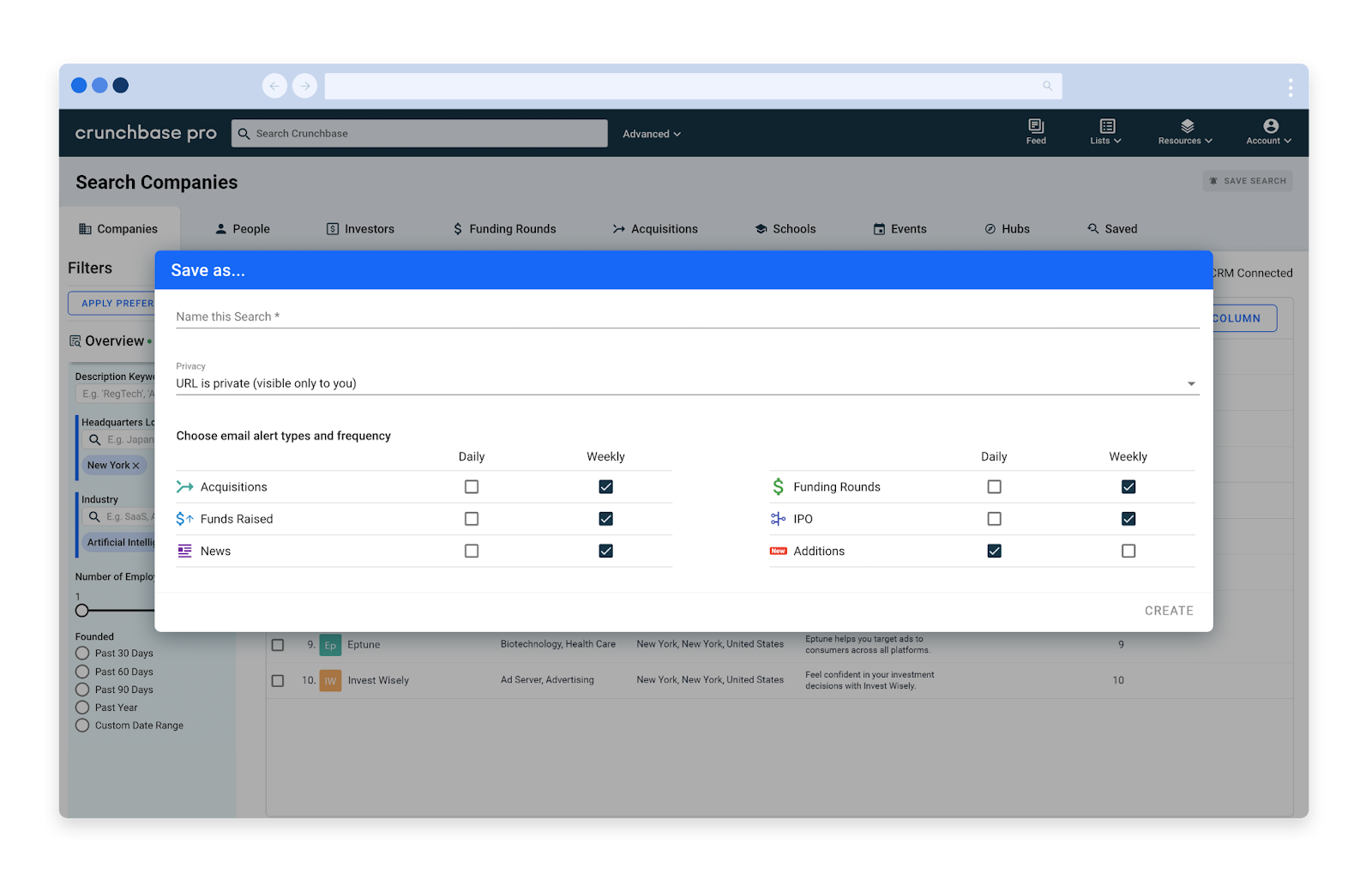Click the SAVE SEARCH button
The image size is (1372, 880).
click(x=1248, y=181)
